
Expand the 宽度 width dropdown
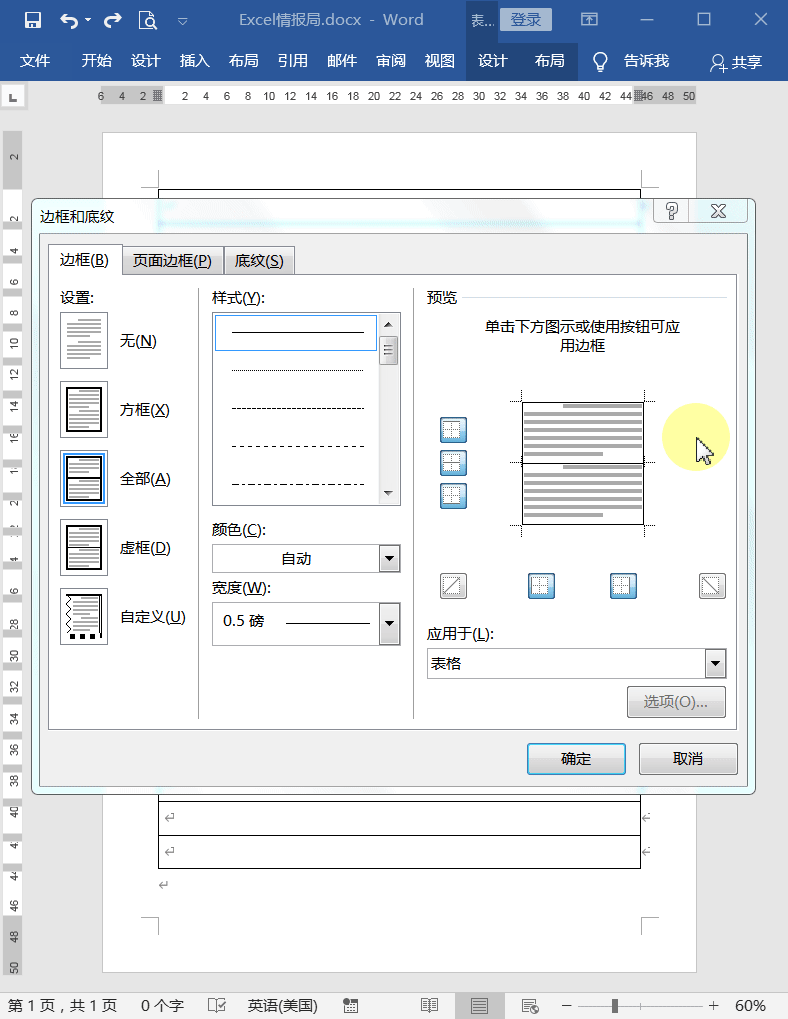[389, 623]
